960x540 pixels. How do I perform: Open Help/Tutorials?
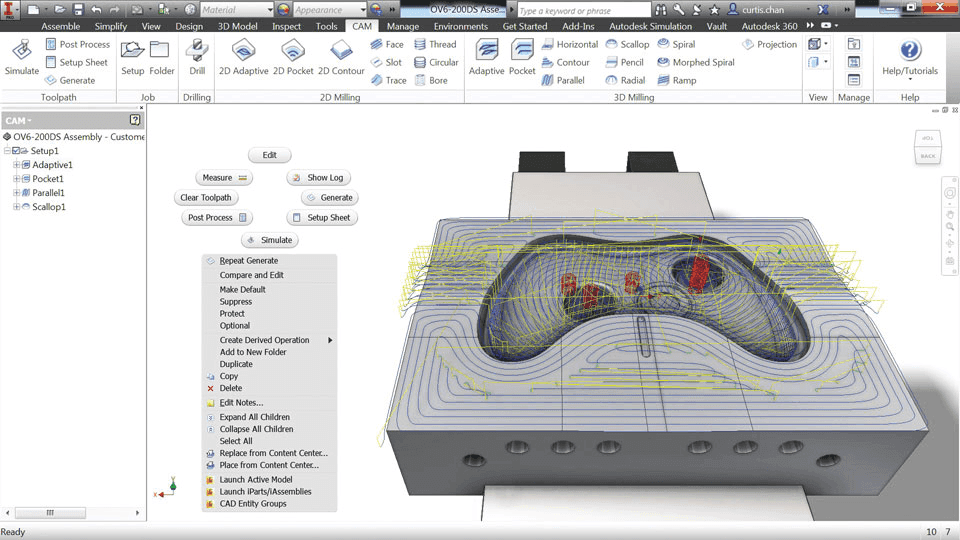(x=910, y=58)
